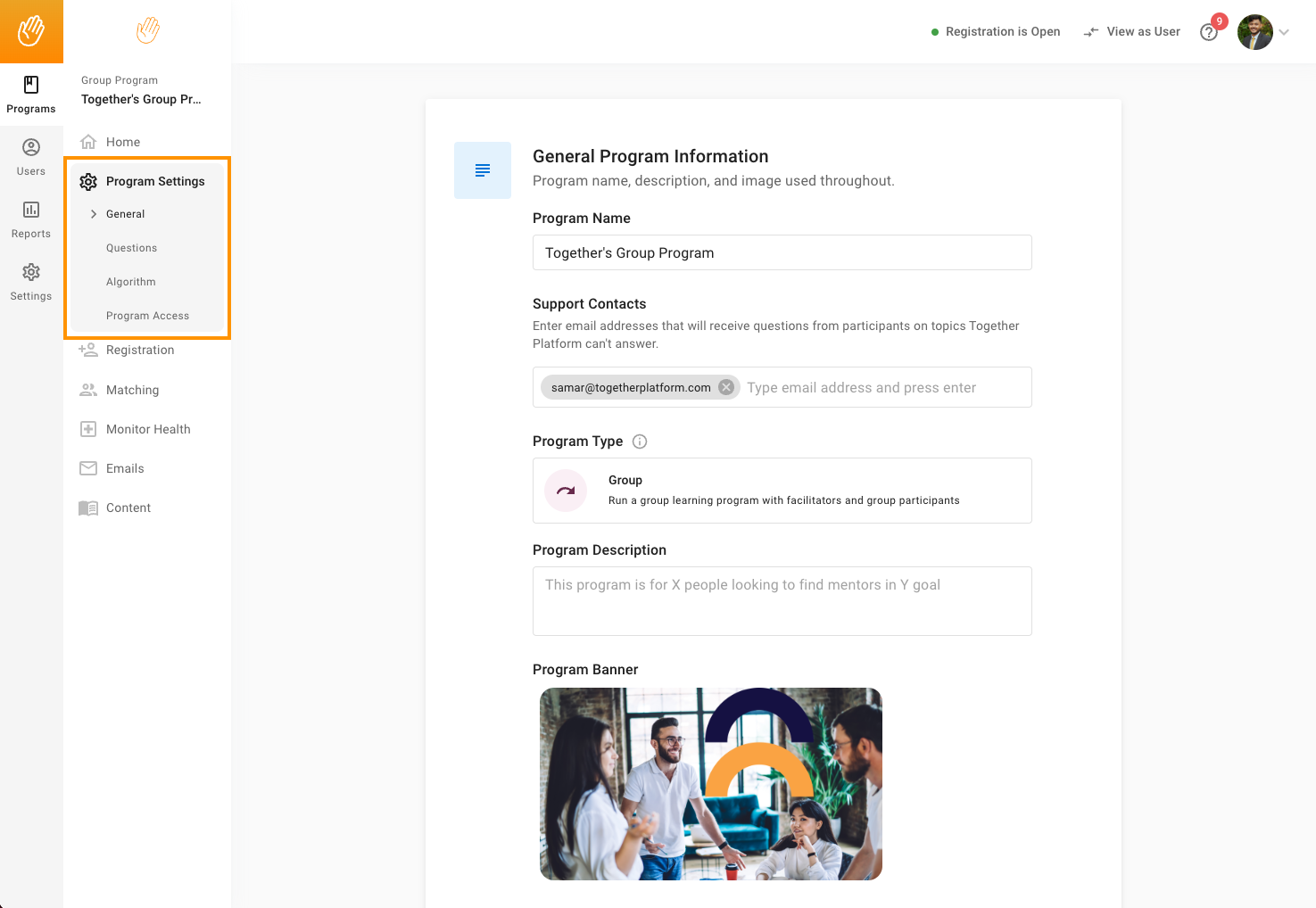The width and height of the screenshot is (1316, 908).
Task: Click the "Support Contacts" label
Action: [589, 304]
